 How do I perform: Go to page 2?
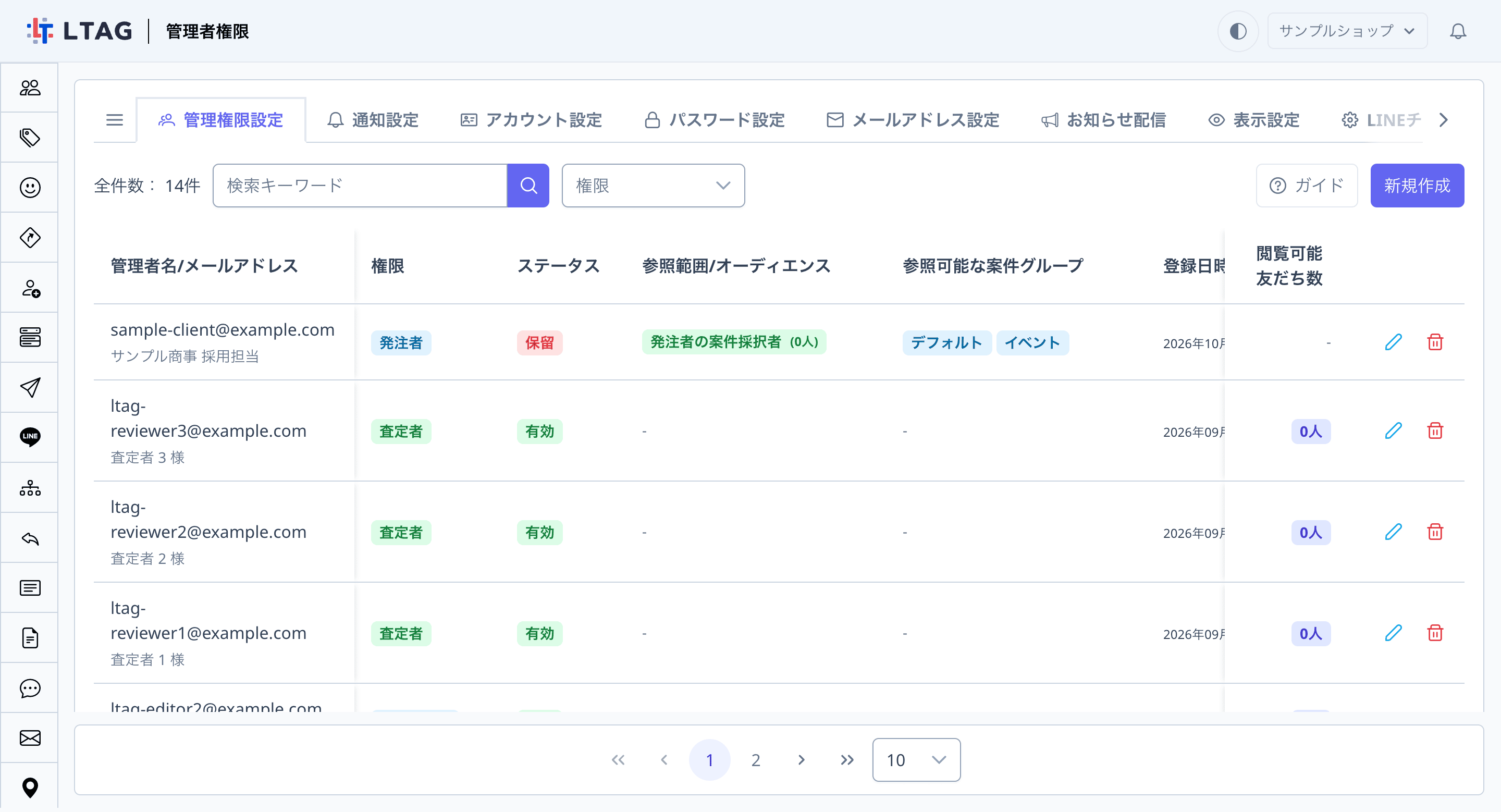[x=756, y=759]
